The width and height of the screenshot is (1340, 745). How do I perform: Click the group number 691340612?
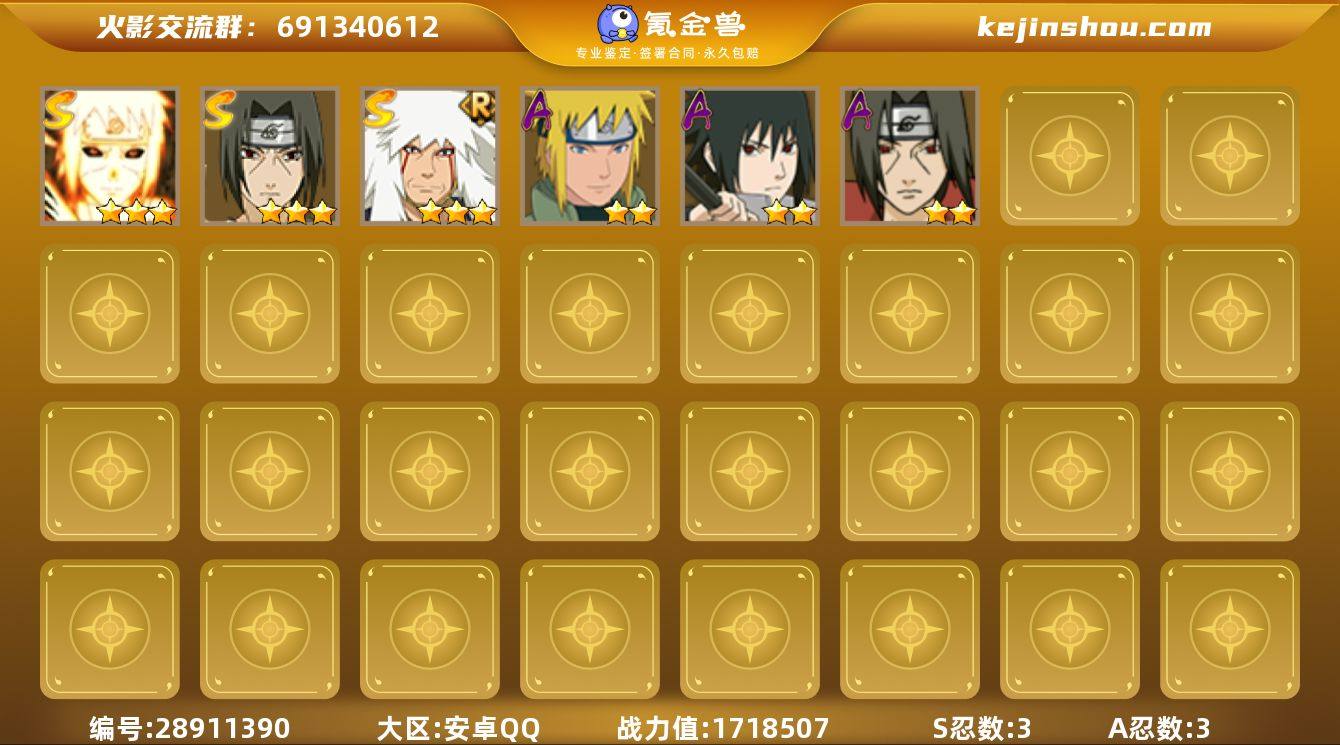[x=358, y=27]
